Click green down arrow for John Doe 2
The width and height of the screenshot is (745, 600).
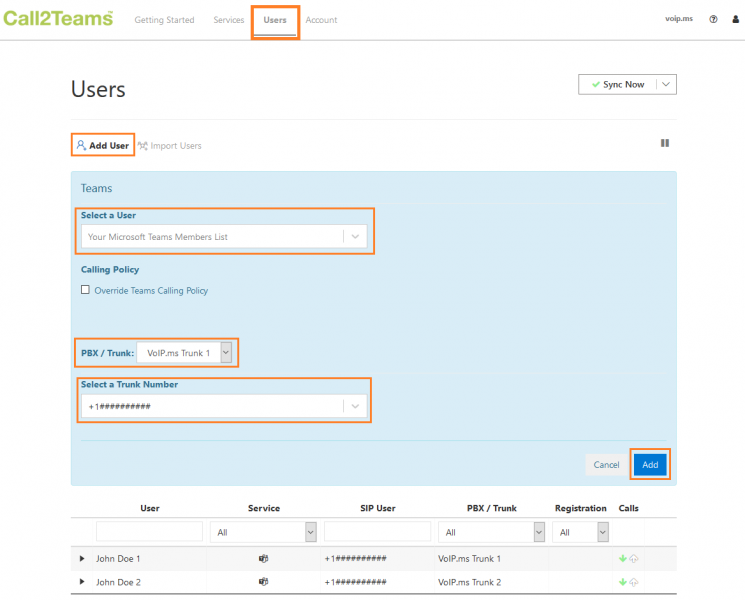(x=623, y=582)
